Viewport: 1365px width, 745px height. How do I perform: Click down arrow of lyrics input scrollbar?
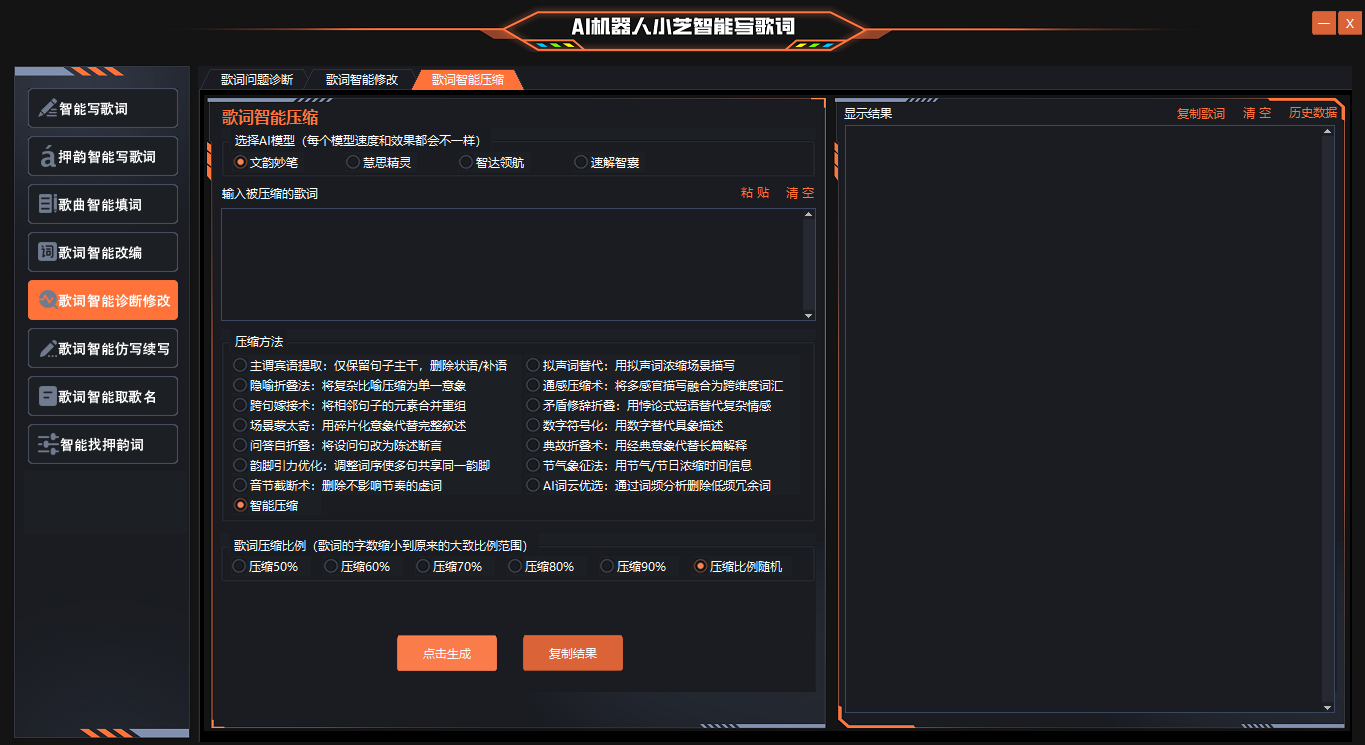808,315
